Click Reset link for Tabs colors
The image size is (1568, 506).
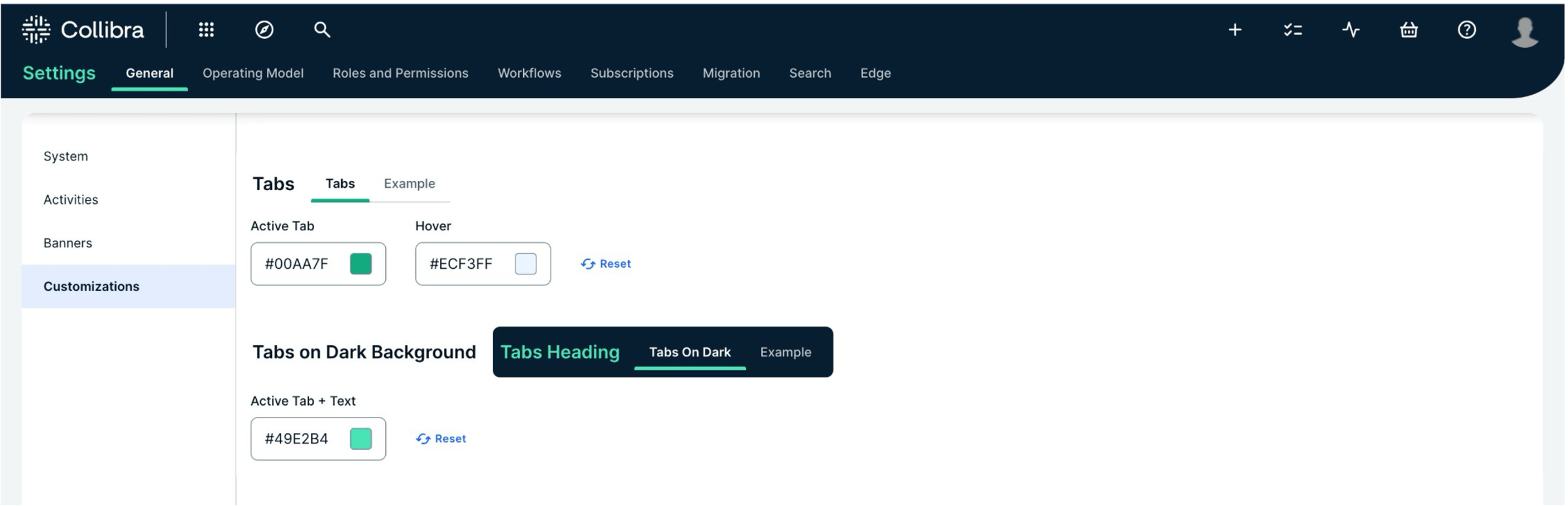coord(606,264)
